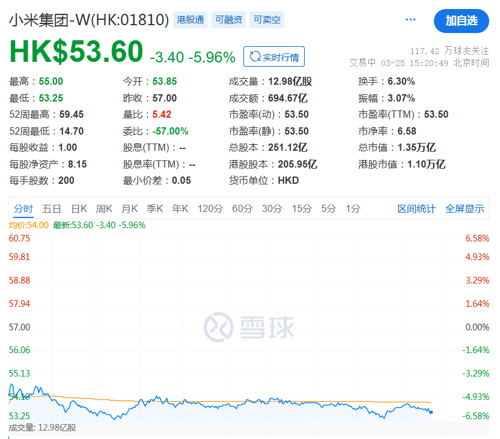Select the 1分 interval tab
The image size is (500, 439).
pos(353,209)
